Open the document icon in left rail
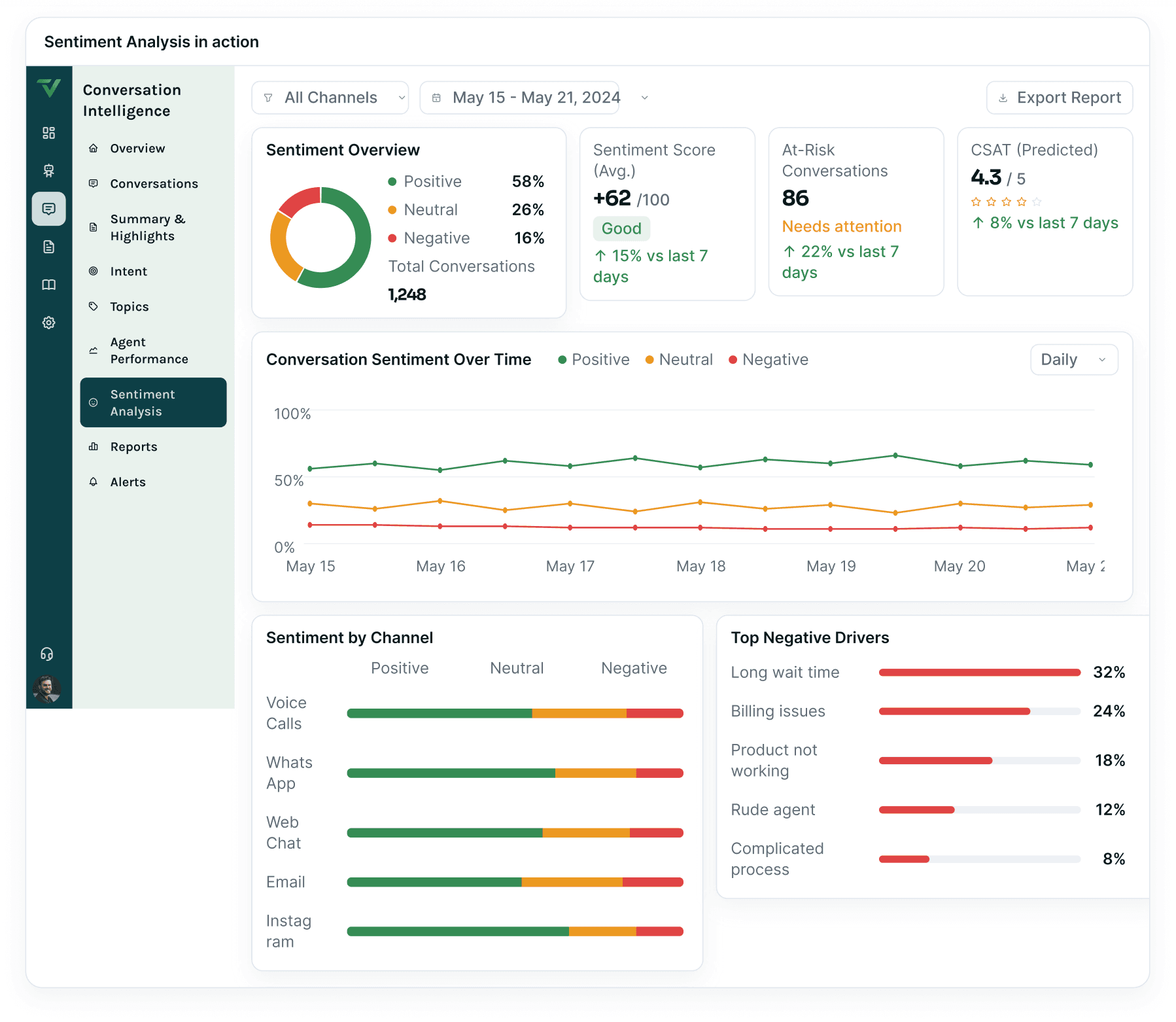Screen dimensions: 1176x1022 coord(49,247)
